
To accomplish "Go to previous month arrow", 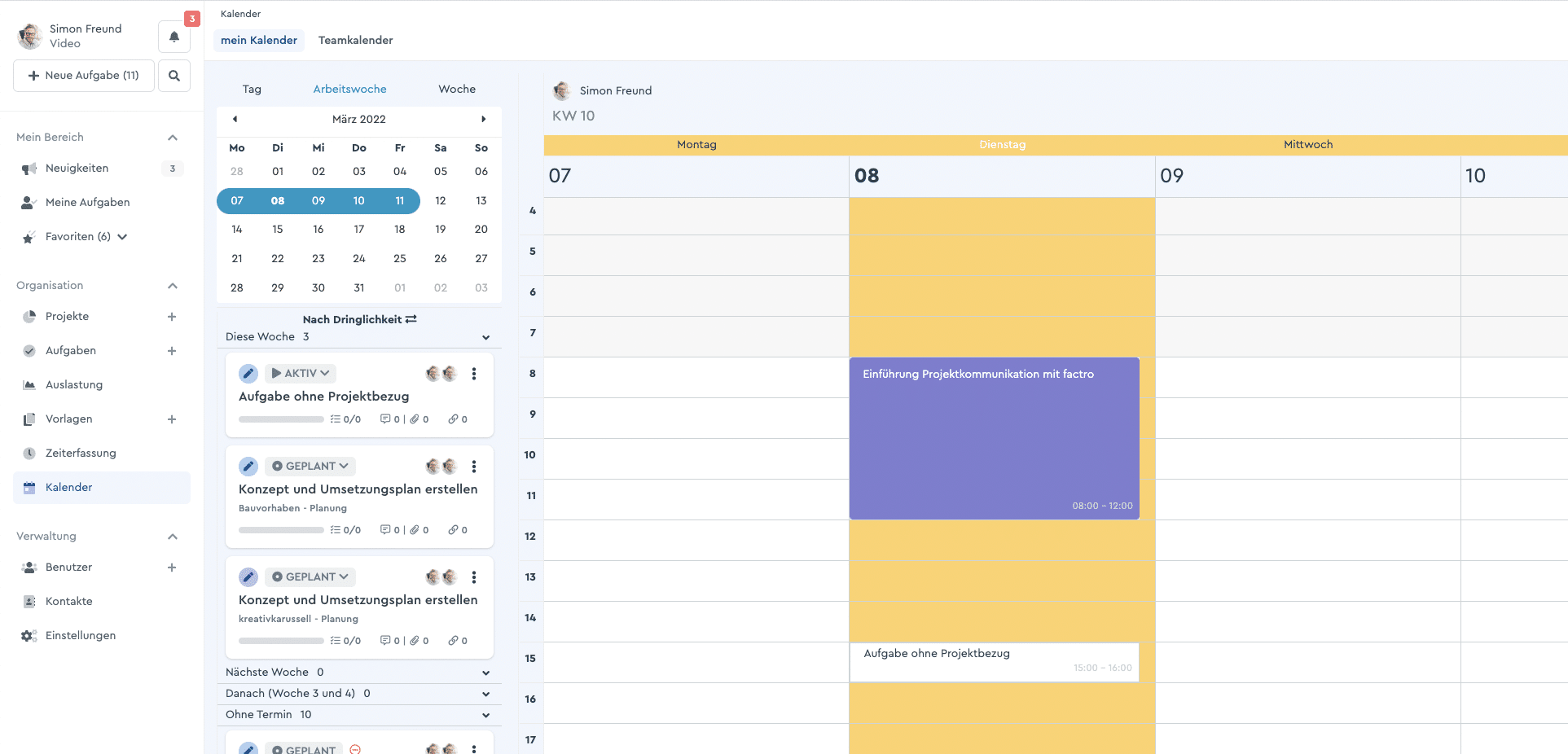I will click(x=235, y=119).
